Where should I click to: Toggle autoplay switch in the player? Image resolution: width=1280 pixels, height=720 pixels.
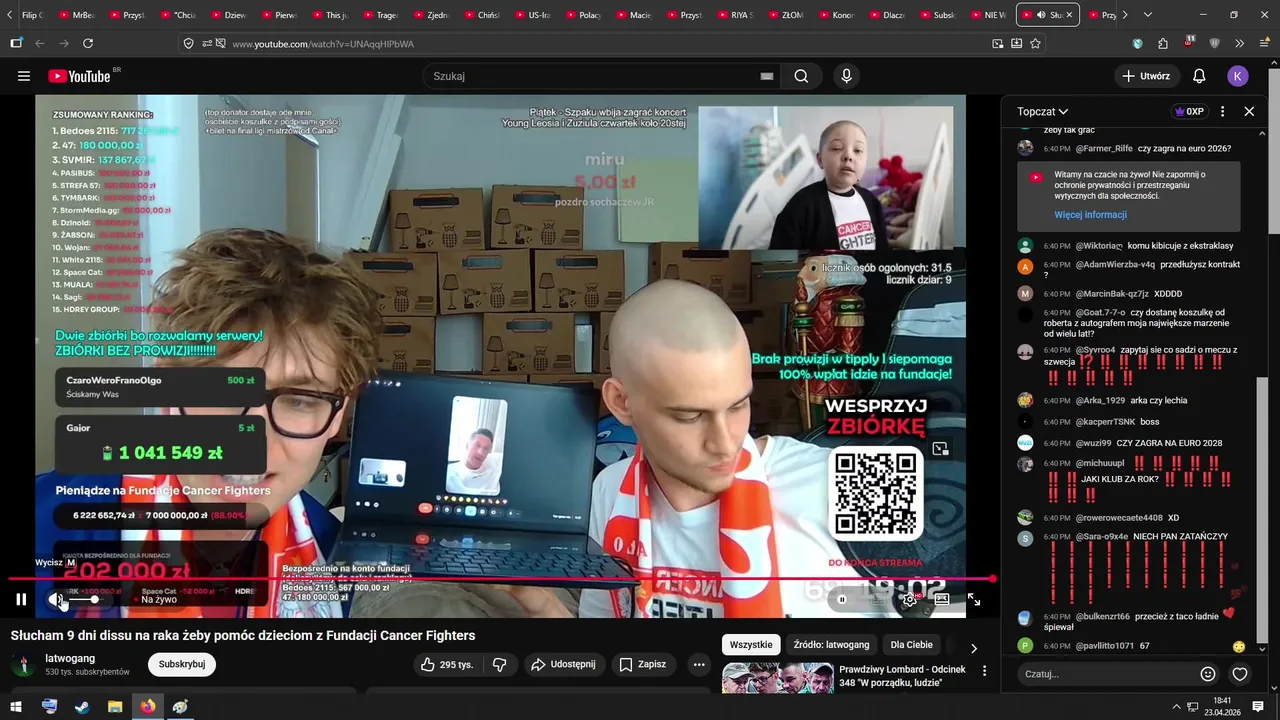click(843, 599)
